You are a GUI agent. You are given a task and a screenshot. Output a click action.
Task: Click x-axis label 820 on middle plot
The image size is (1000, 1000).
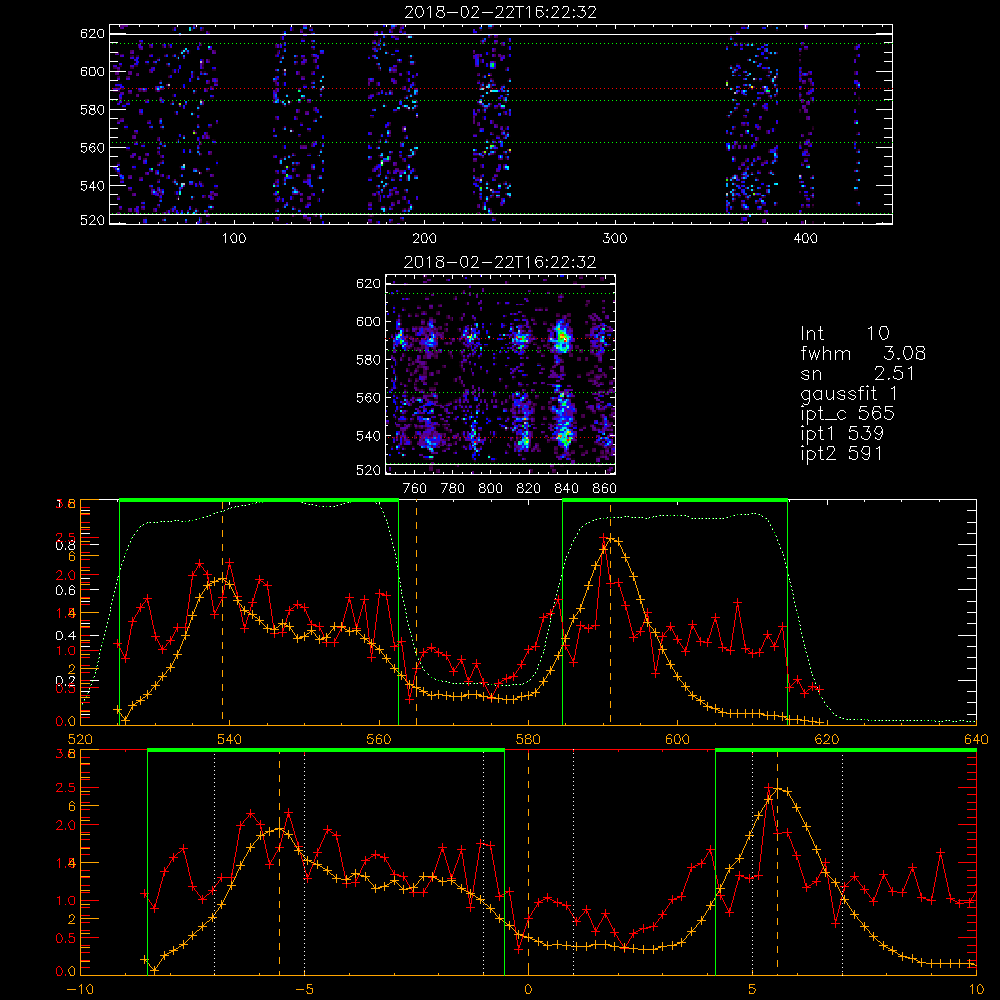coord(529,489)
